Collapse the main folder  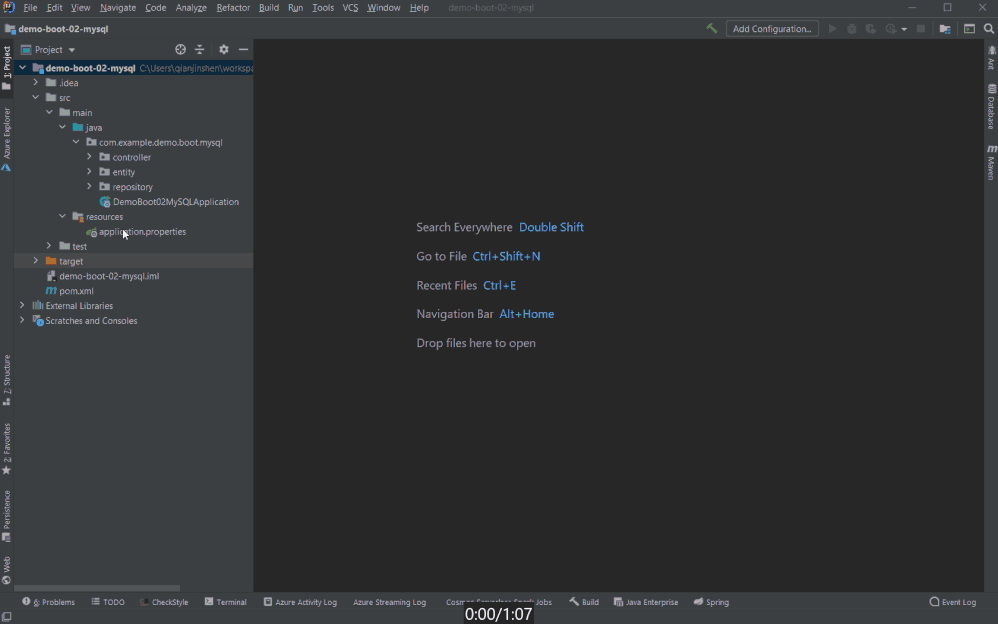[x=49, y=112]
